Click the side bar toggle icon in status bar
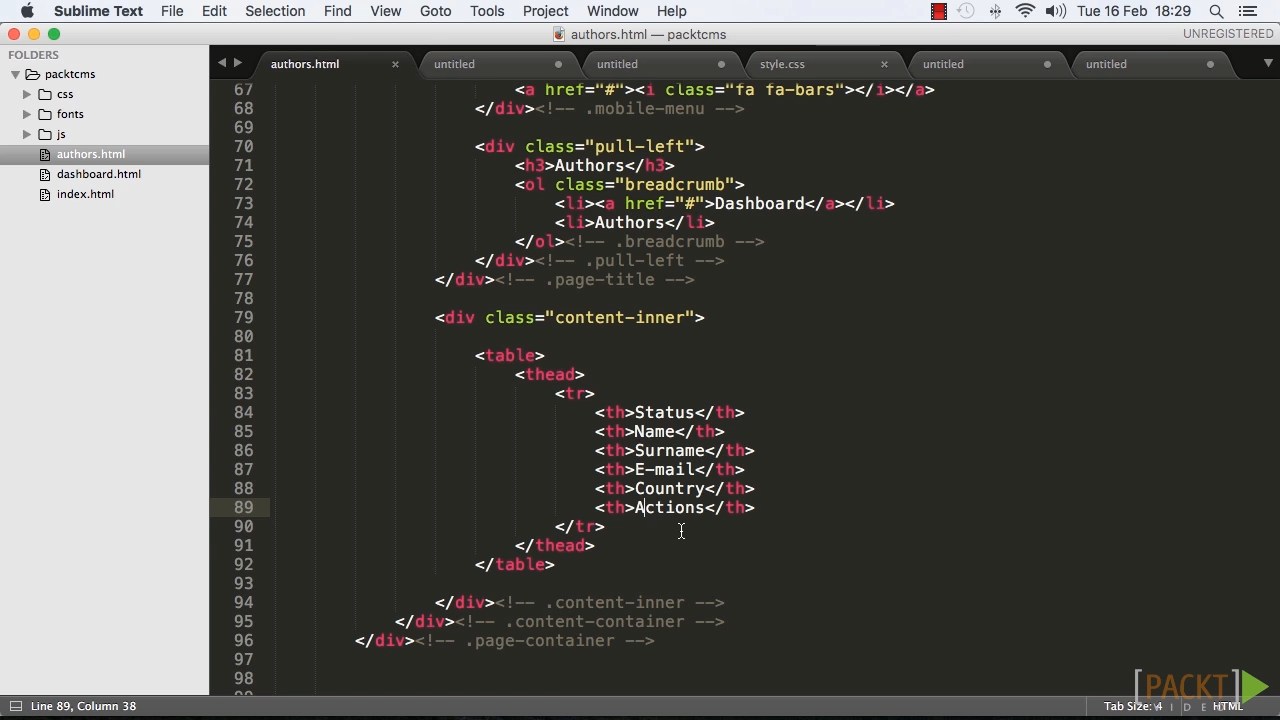The height and width of the screenshot is (720, 1280). (x=13, y=706)
